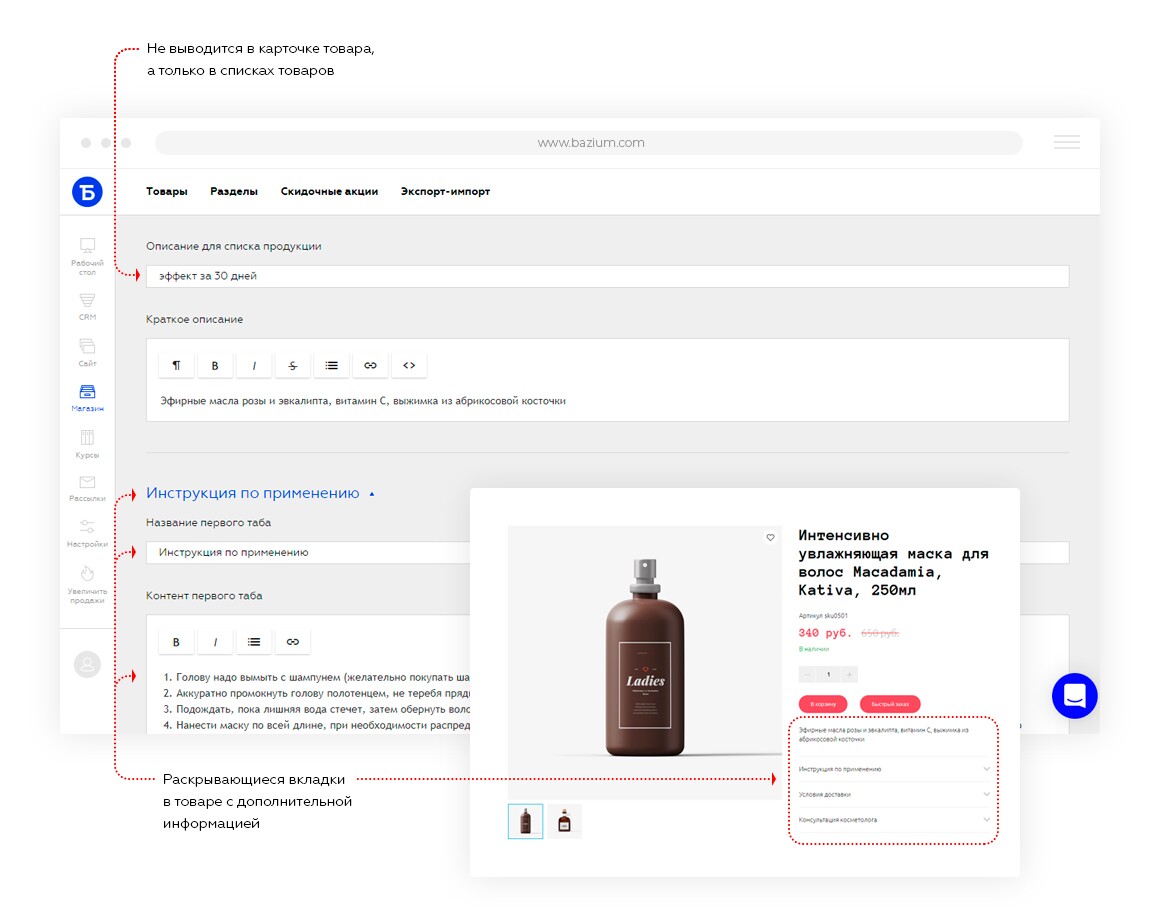The image size is (1160, 921).
Task: Click the product title Интенсивно увлажняющая маска
Action: tap(894, 562)
